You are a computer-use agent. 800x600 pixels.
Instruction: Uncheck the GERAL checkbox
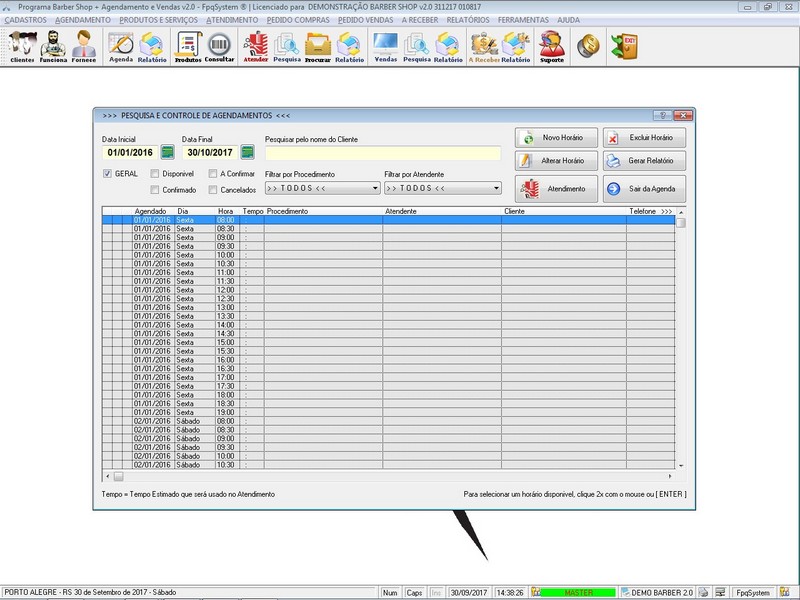[x=107, y=173]
